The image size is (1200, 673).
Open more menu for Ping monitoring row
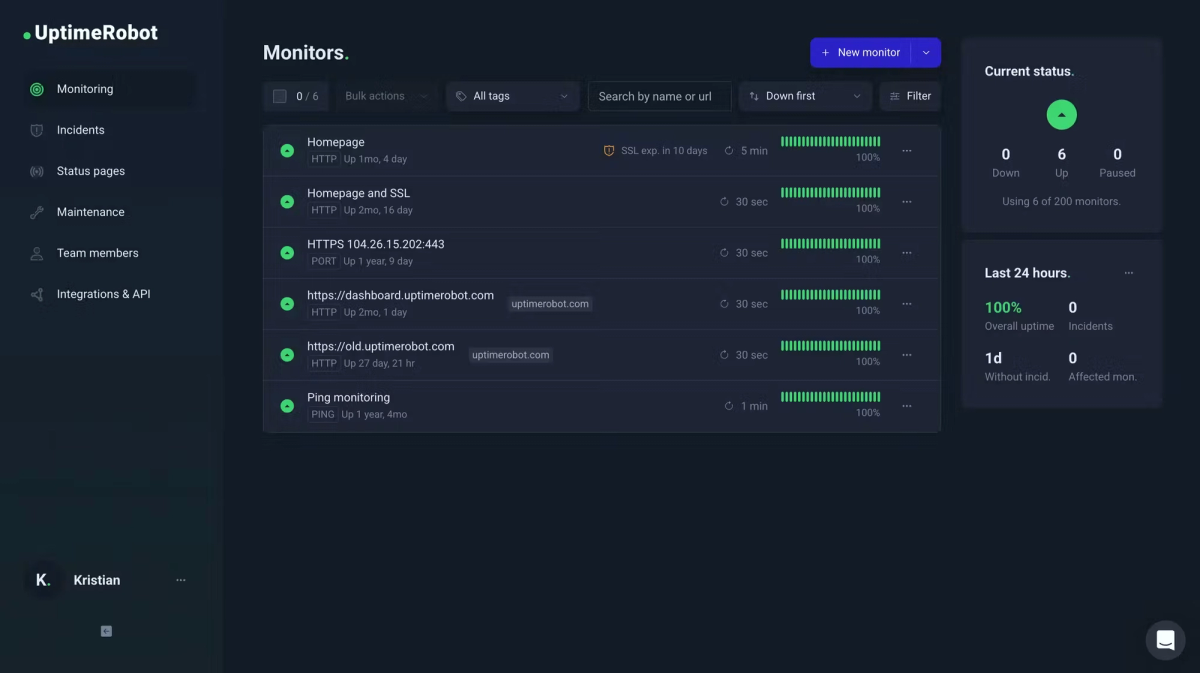tap(907, 406)
